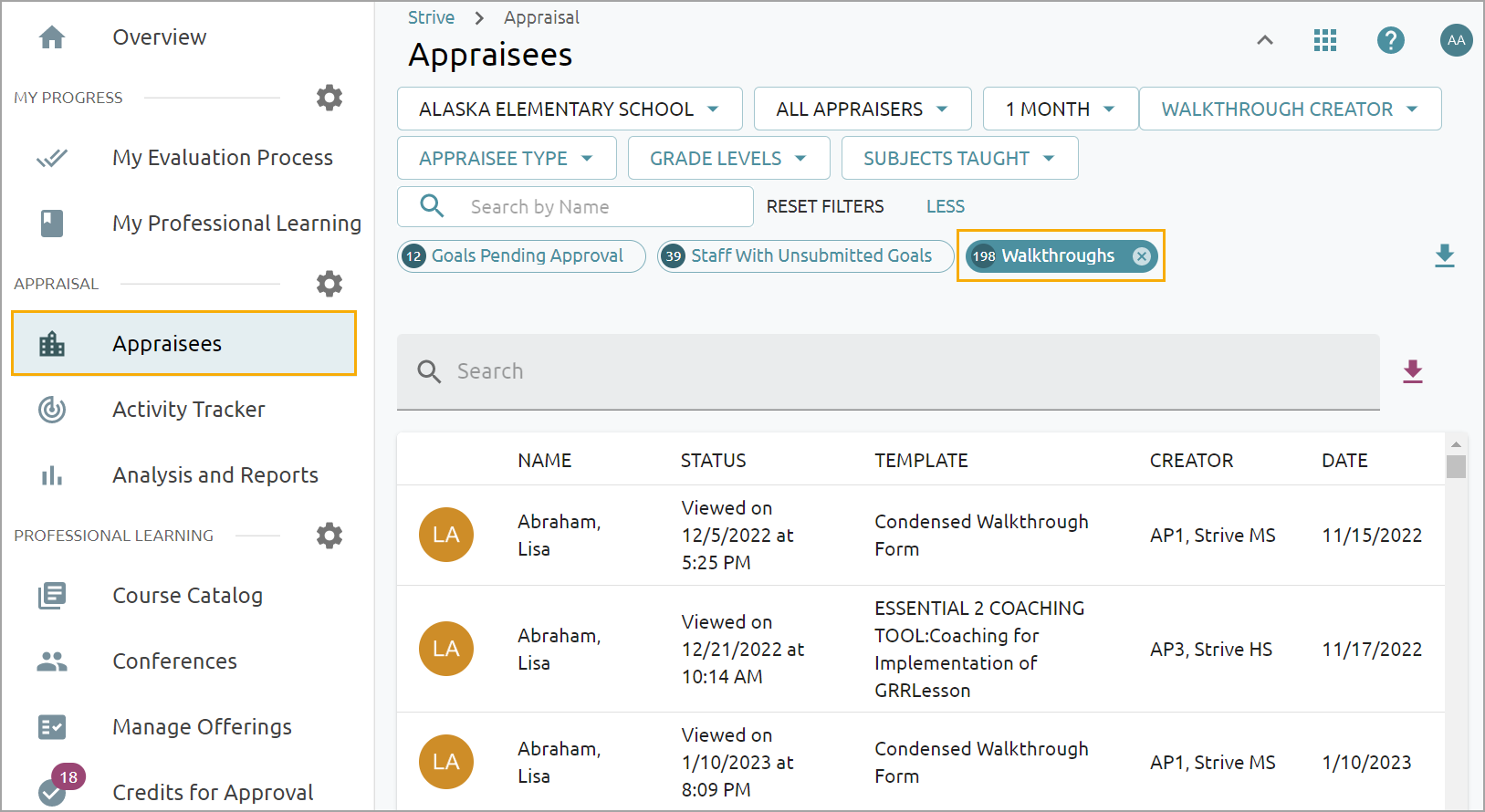Open Conferences menu item

tap(175, 661)
